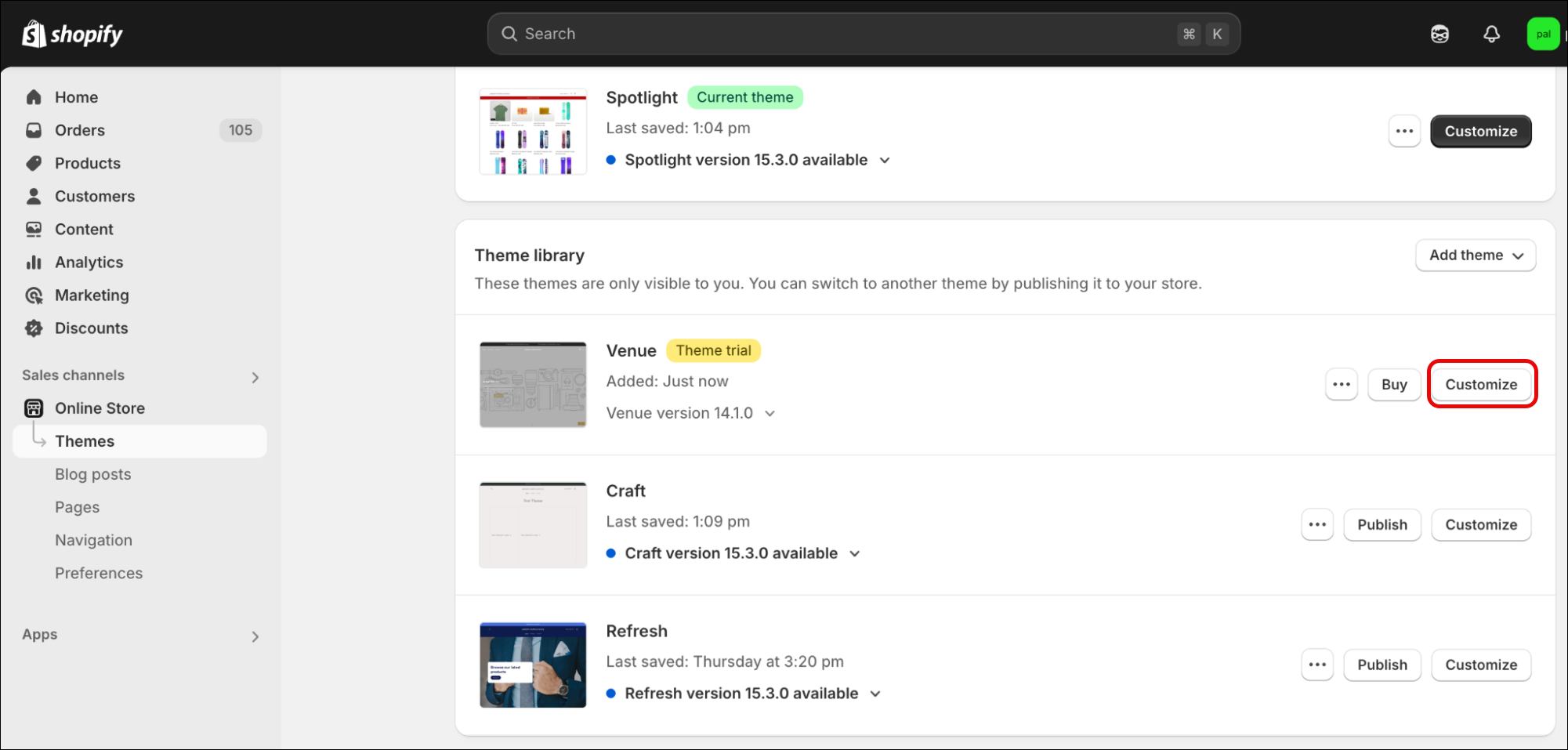This screenshot has width=1568, height=750.
Task: Open the Add theme dropdown
Action: point(1476,255)
